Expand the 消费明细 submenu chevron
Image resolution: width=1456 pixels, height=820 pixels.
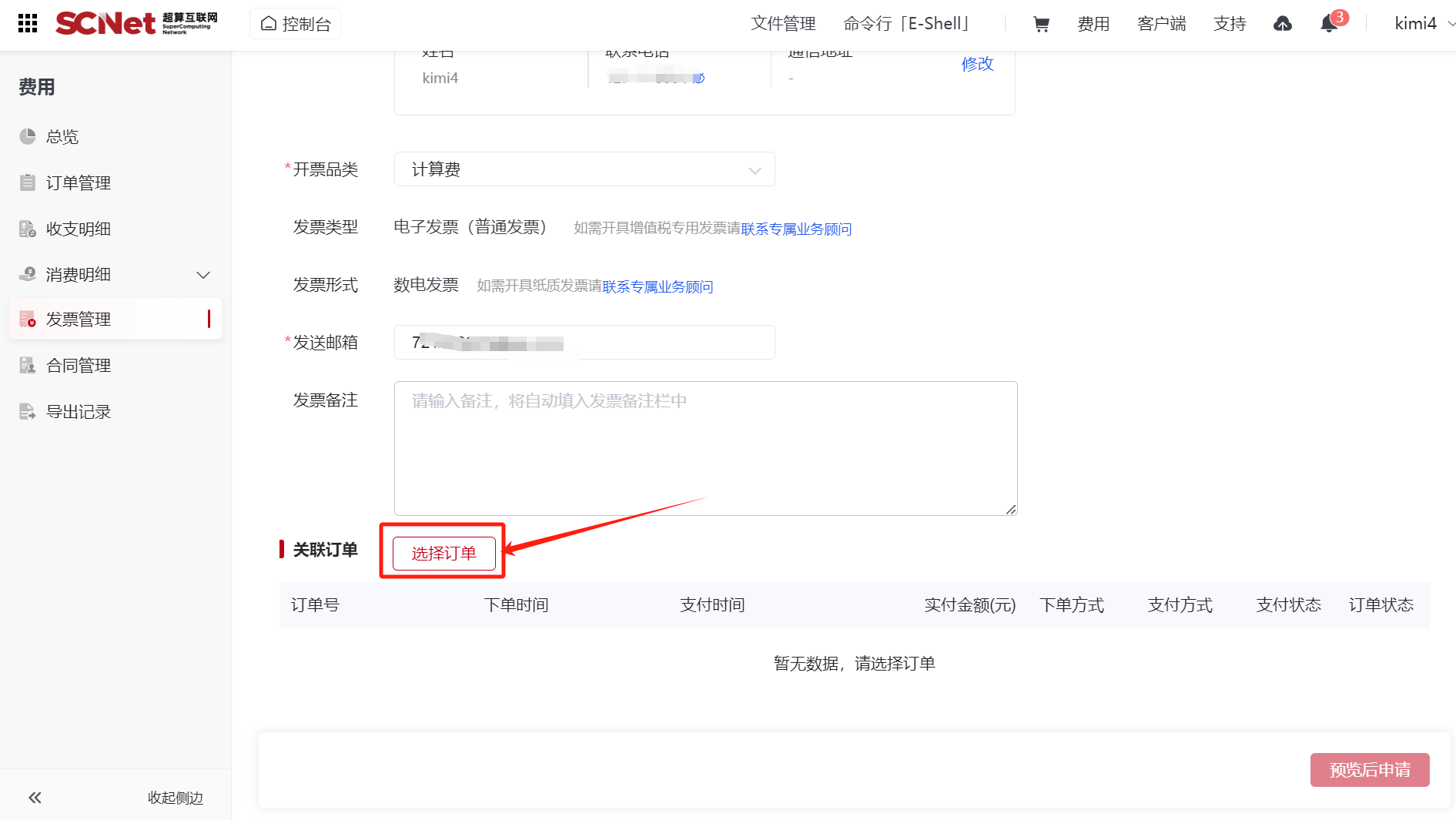(x=203, y=275)
